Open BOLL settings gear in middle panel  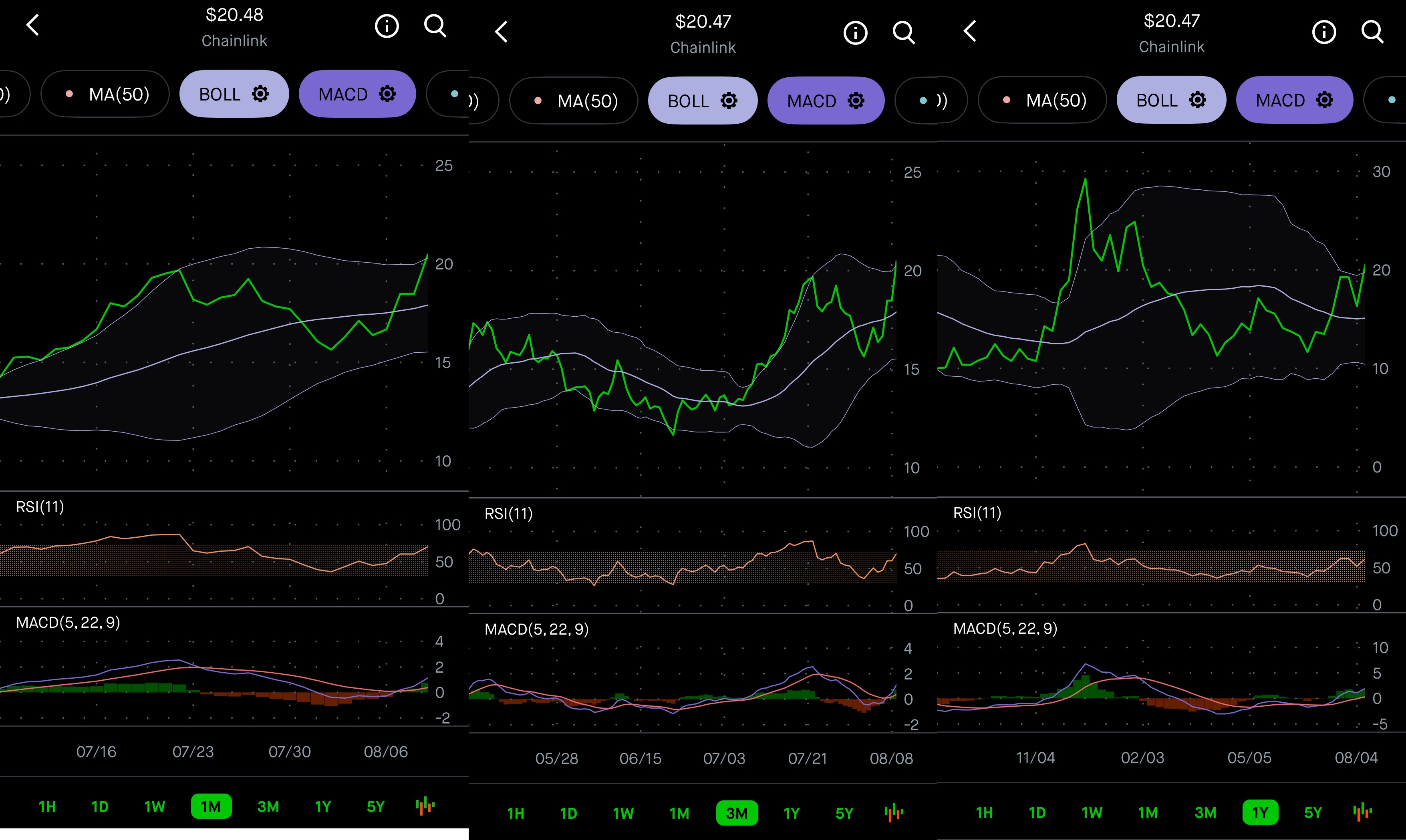click(x=729, y=101)
